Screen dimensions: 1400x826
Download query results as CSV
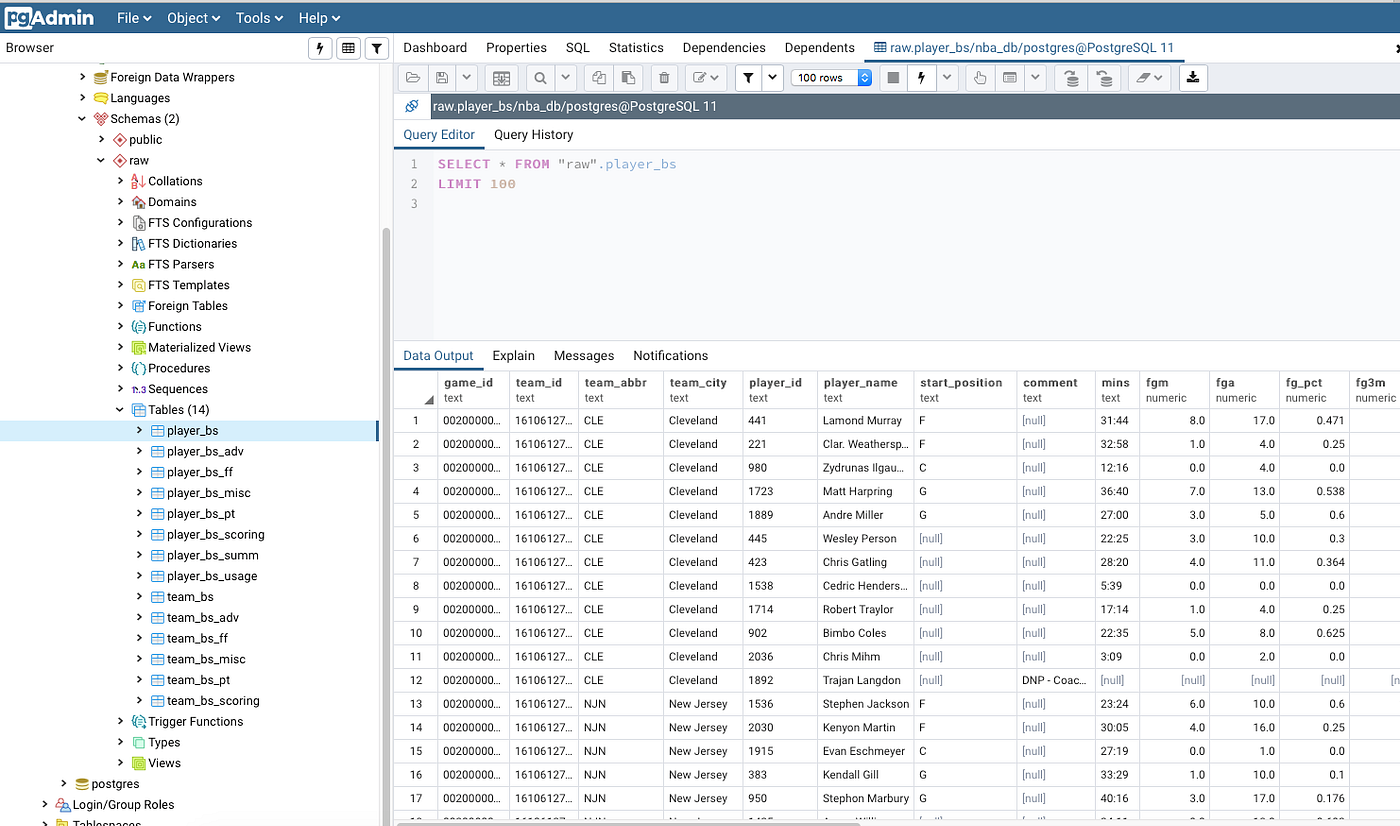(1193, 78)
